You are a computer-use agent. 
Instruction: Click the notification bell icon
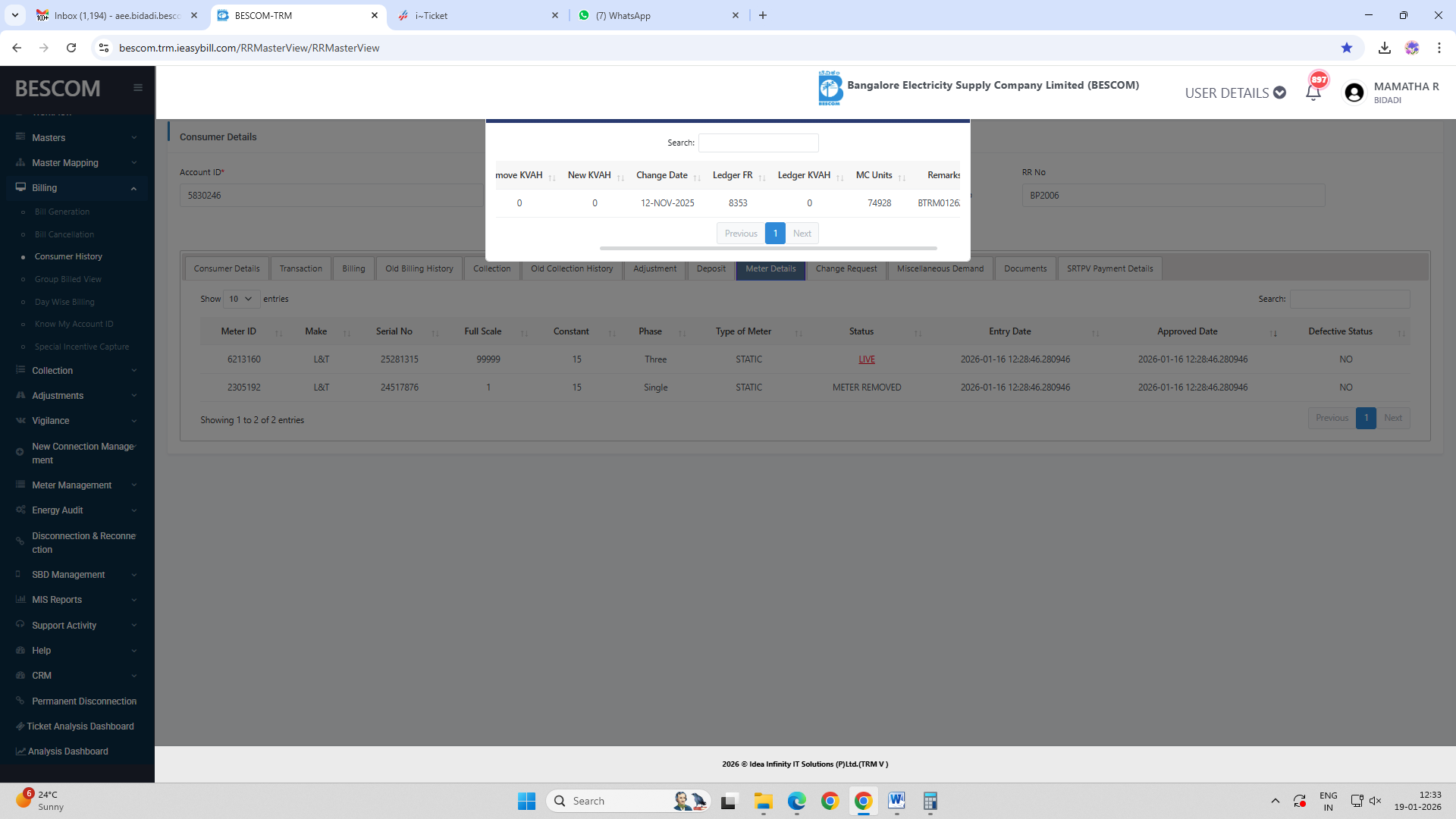pyautogui.click(x=1313, y=93)
